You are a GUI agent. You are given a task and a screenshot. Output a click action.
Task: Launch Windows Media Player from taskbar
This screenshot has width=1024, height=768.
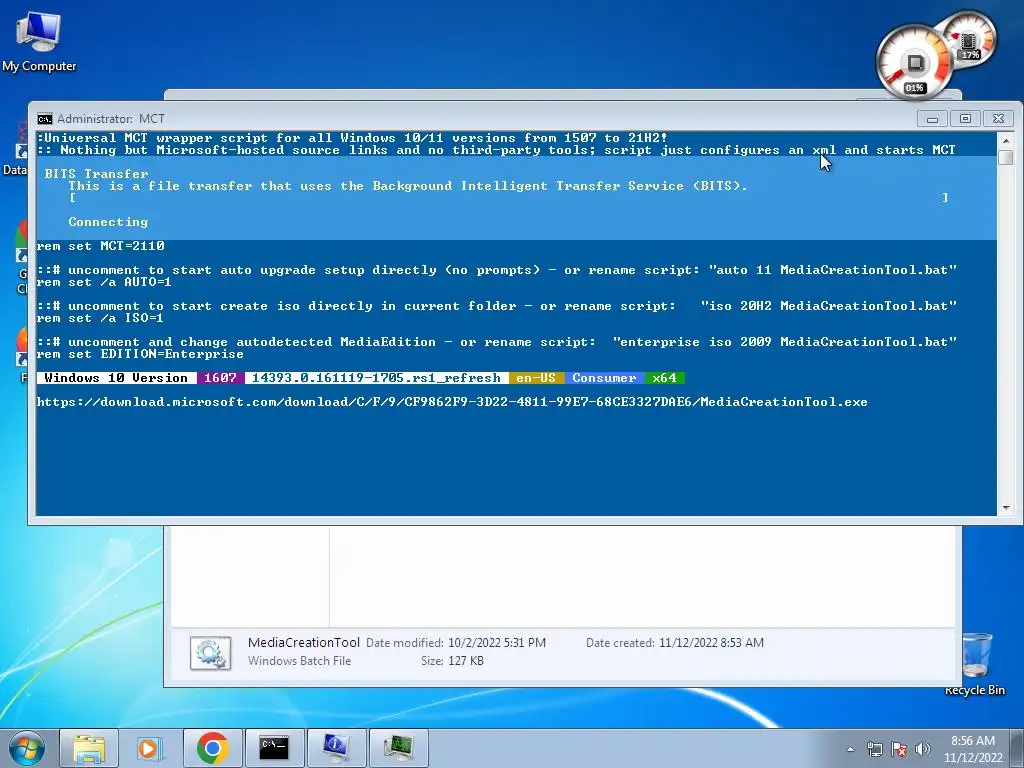150,748
